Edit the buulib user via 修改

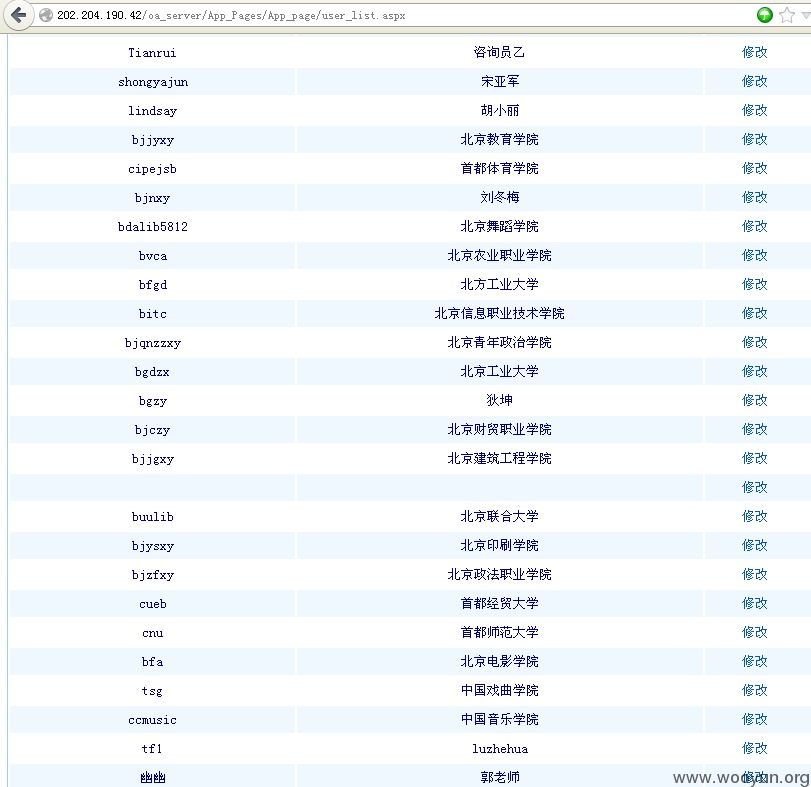(x=755, y=516)
